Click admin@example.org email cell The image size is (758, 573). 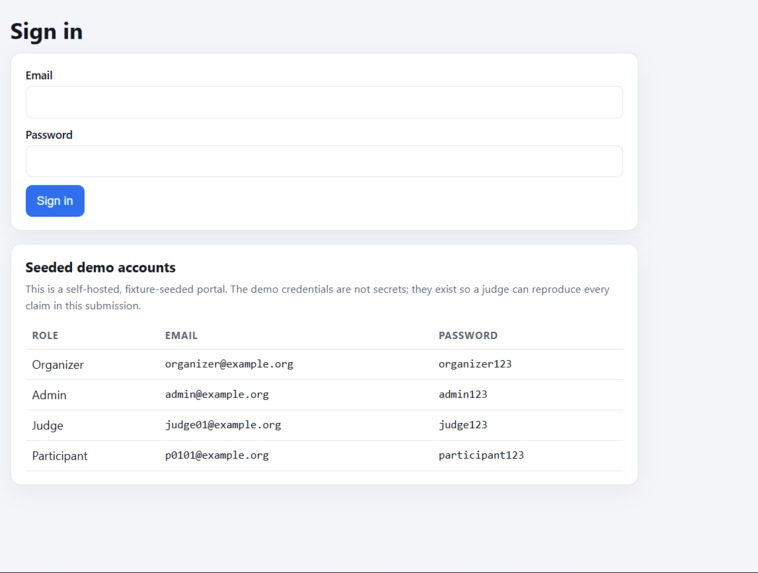point(217,395)
